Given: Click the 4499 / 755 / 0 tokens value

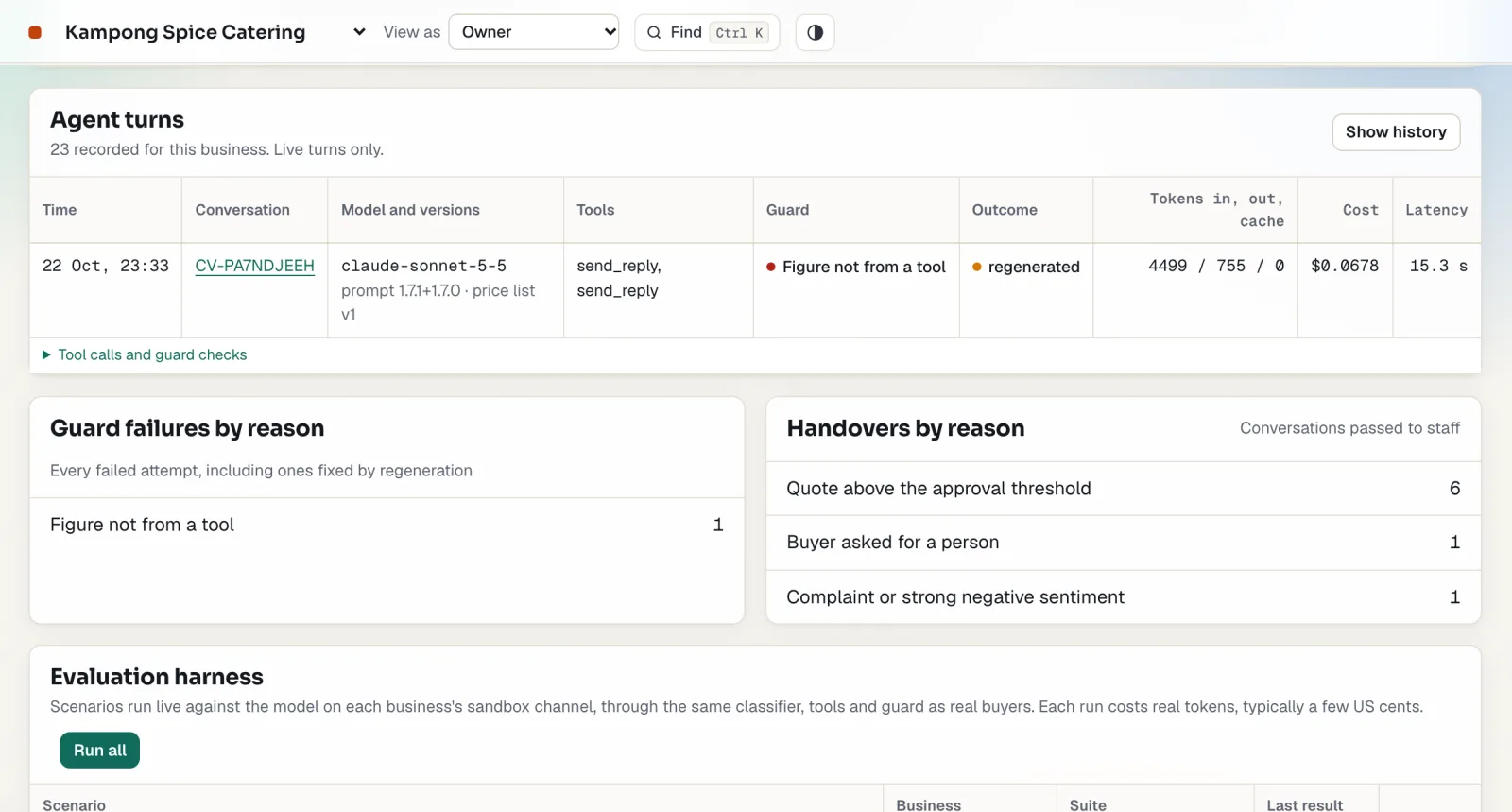Looking at the screenshot, I should pyautogui.click(x=1216, y=266).
